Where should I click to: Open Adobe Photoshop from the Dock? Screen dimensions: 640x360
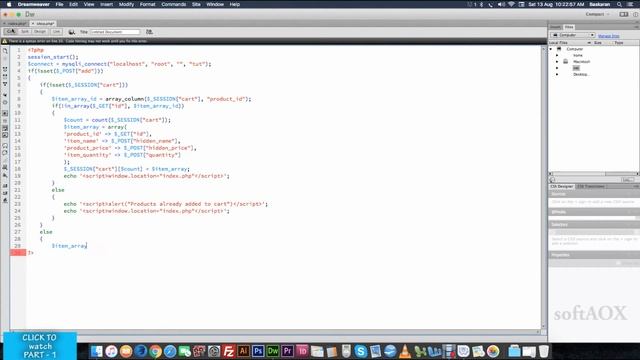[258, 351]
